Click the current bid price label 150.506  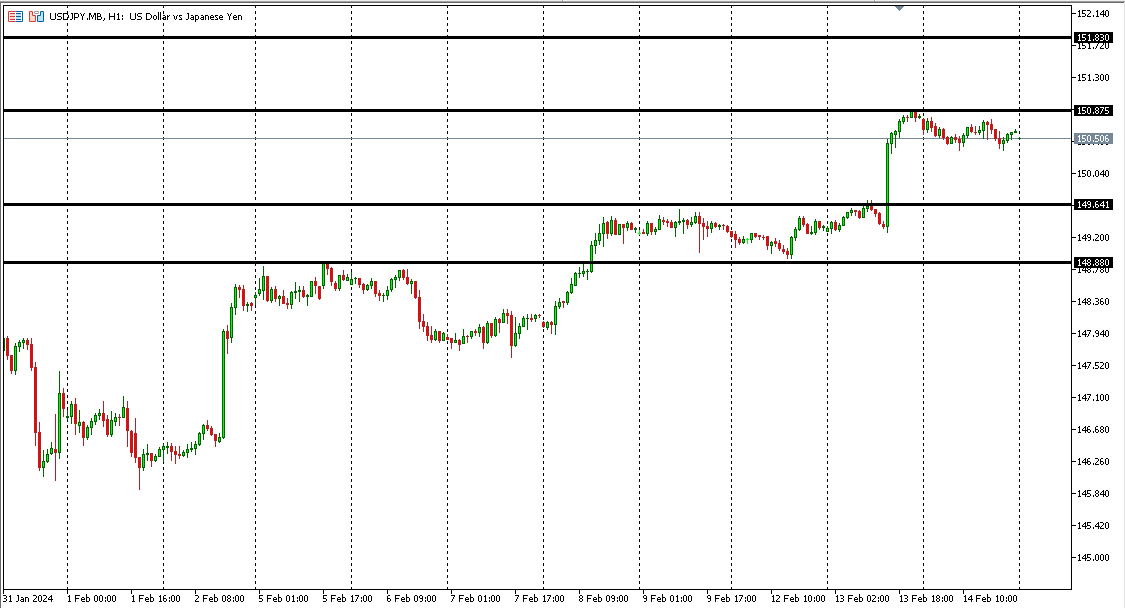(1092, 139)
